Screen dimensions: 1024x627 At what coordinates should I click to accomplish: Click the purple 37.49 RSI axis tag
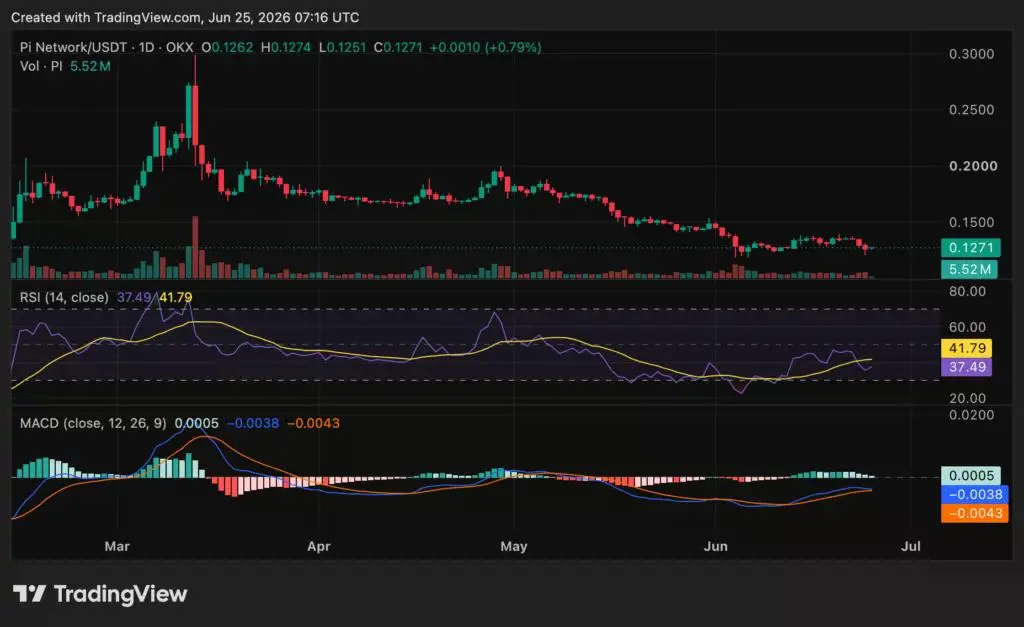pos(967,367)
